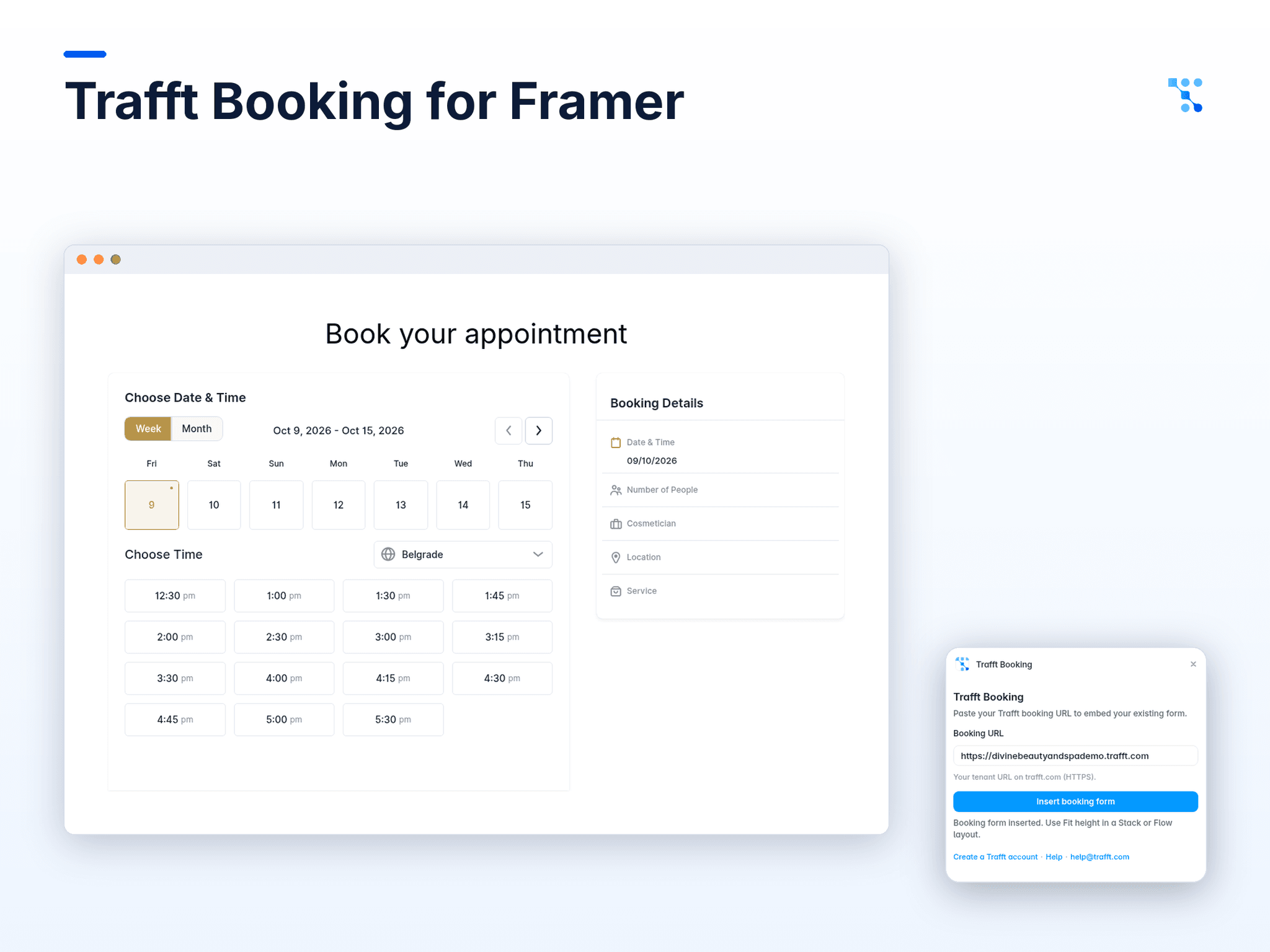
Task: Pick the 2:30 pm time slot
Action: point(284,637)
